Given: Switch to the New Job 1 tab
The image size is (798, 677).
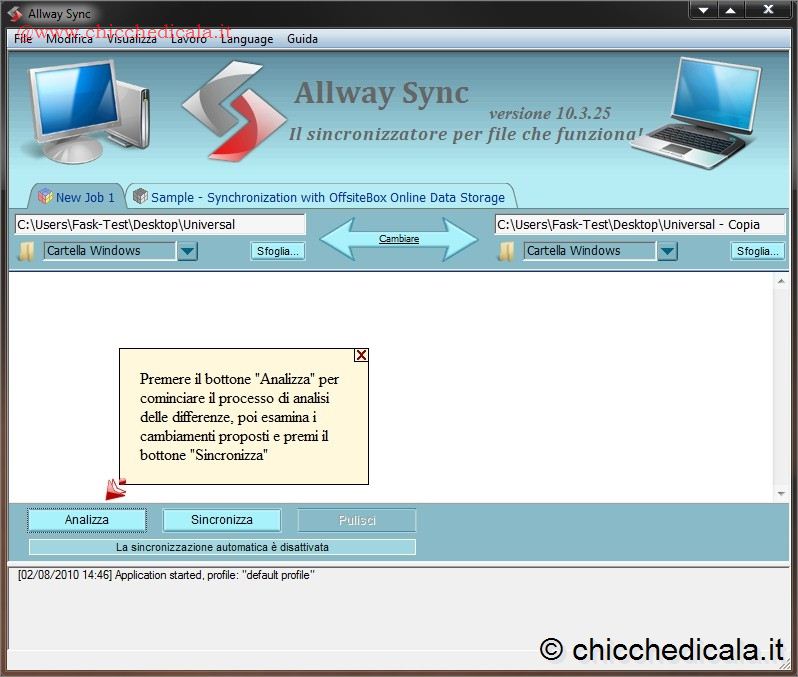Looking at the screenshot, I should [x=76, y=197].
